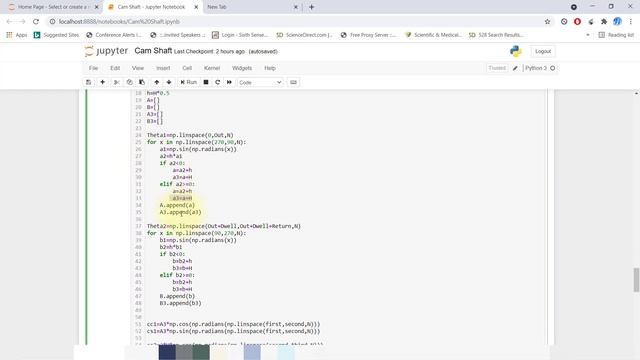The width and height of the screenshot is (640, 360).
Task: Open the cell type Code dropdown
Action: [x=260, y=82]
